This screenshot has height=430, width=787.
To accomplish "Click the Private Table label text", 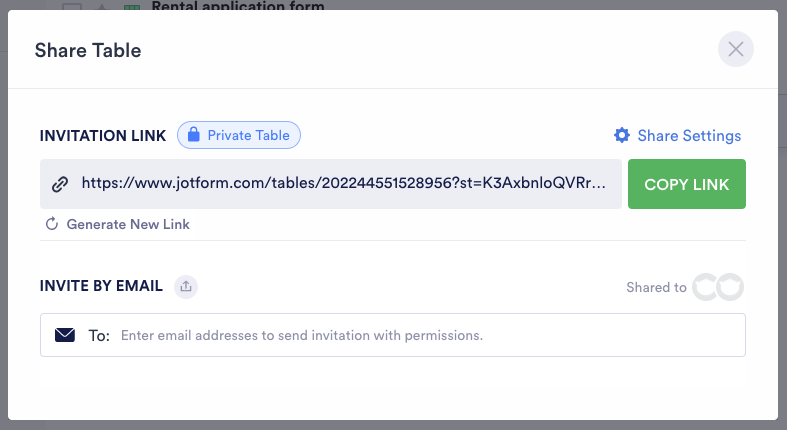I will tap(248, 135).
